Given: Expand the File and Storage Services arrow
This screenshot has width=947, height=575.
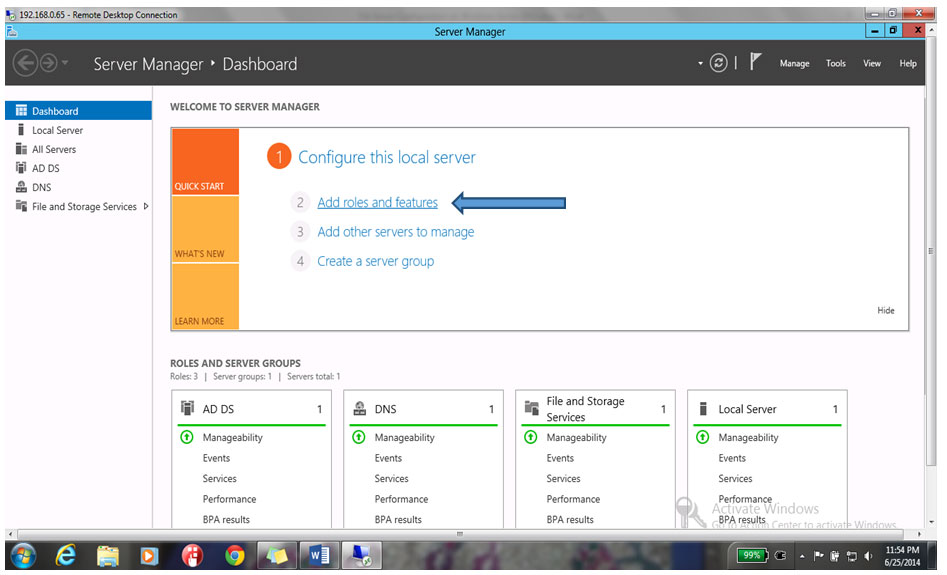Looking at the screenshot, I should tap(146, 206).
